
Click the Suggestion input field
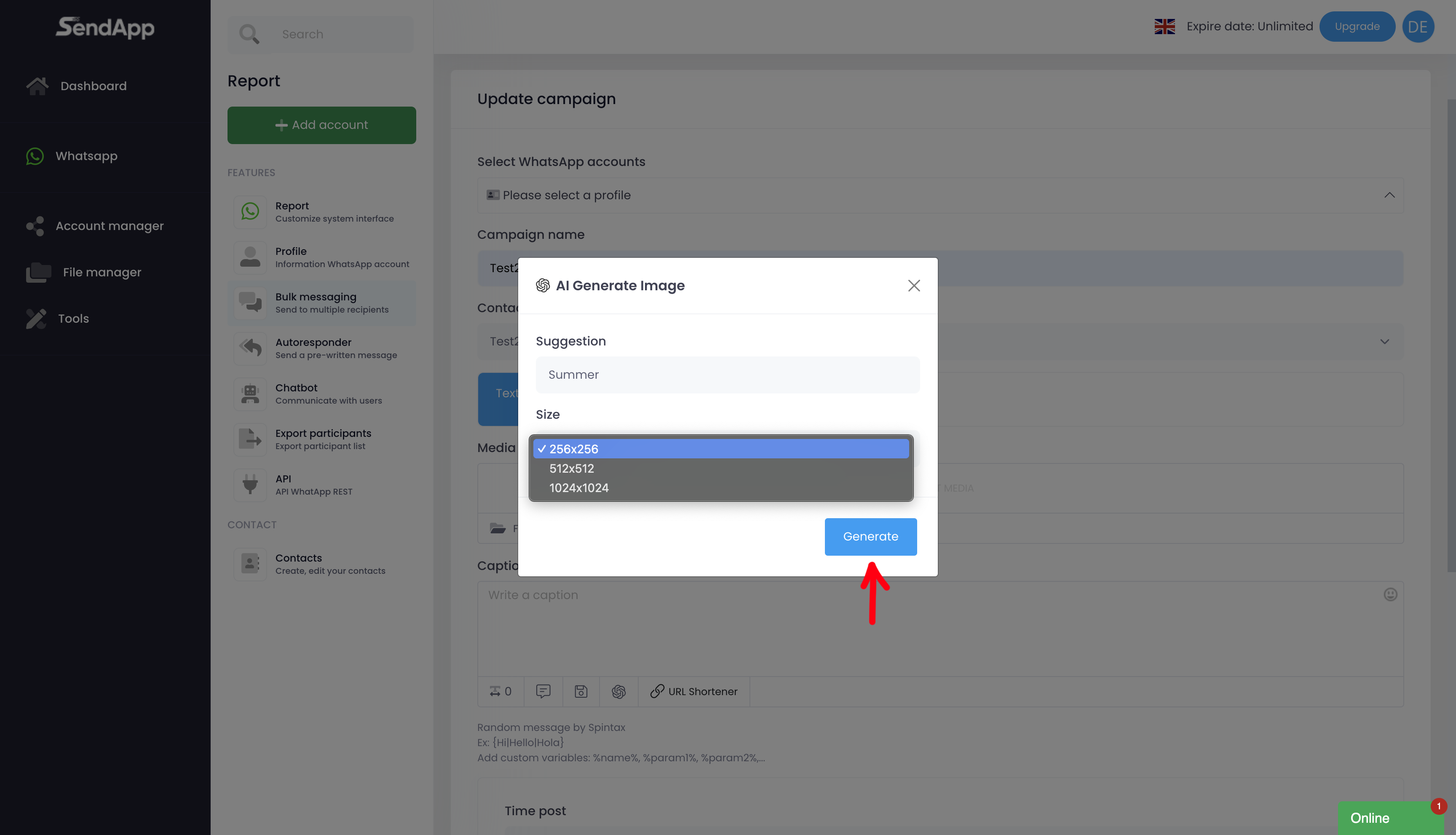point(727,375)
